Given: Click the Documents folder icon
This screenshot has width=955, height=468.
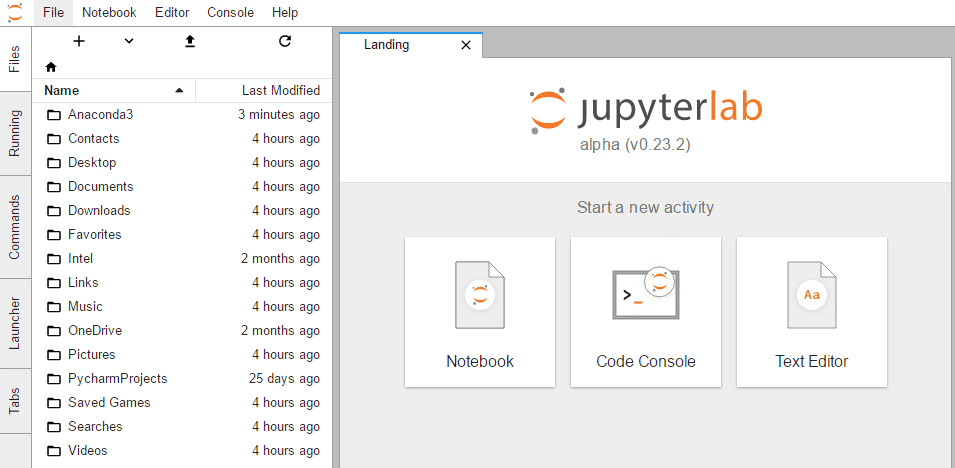Looking at the screenshot, I should click(x=55, y=187).
